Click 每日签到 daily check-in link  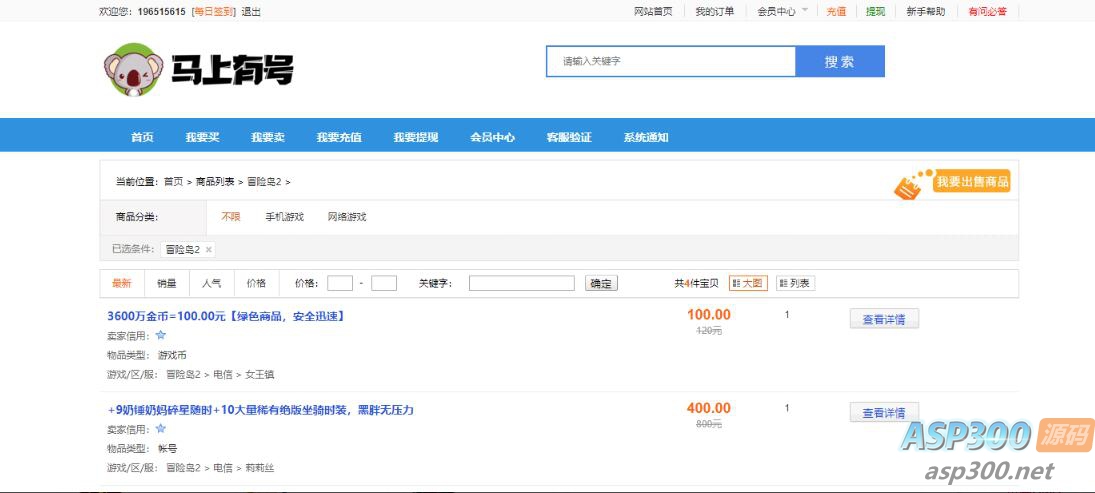214,11
